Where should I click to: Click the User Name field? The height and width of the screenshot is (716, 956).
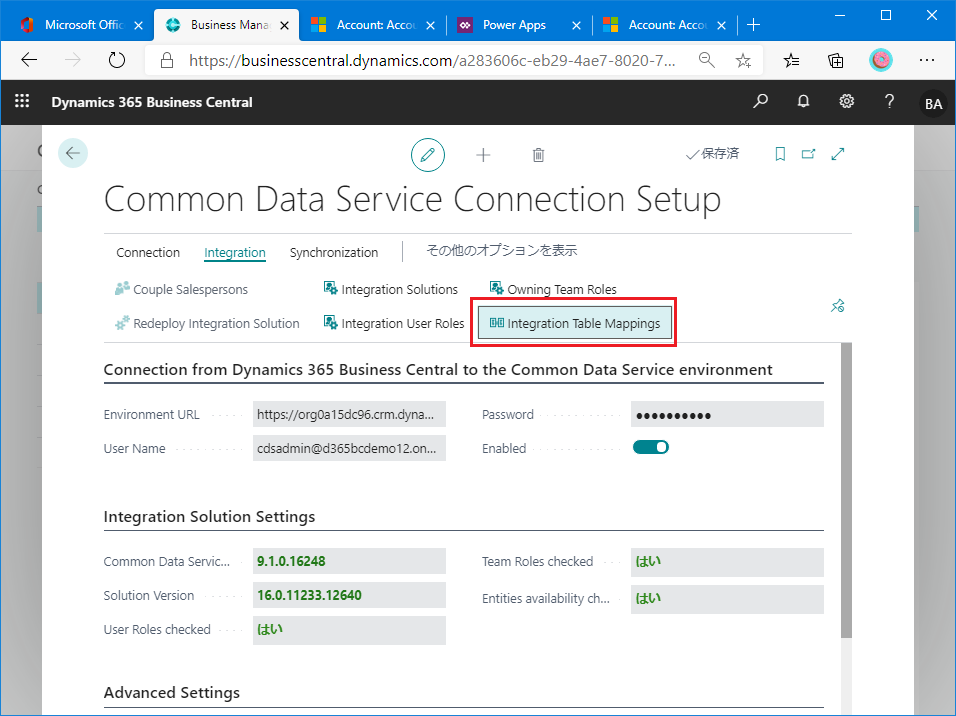click(x=349, y=448)
